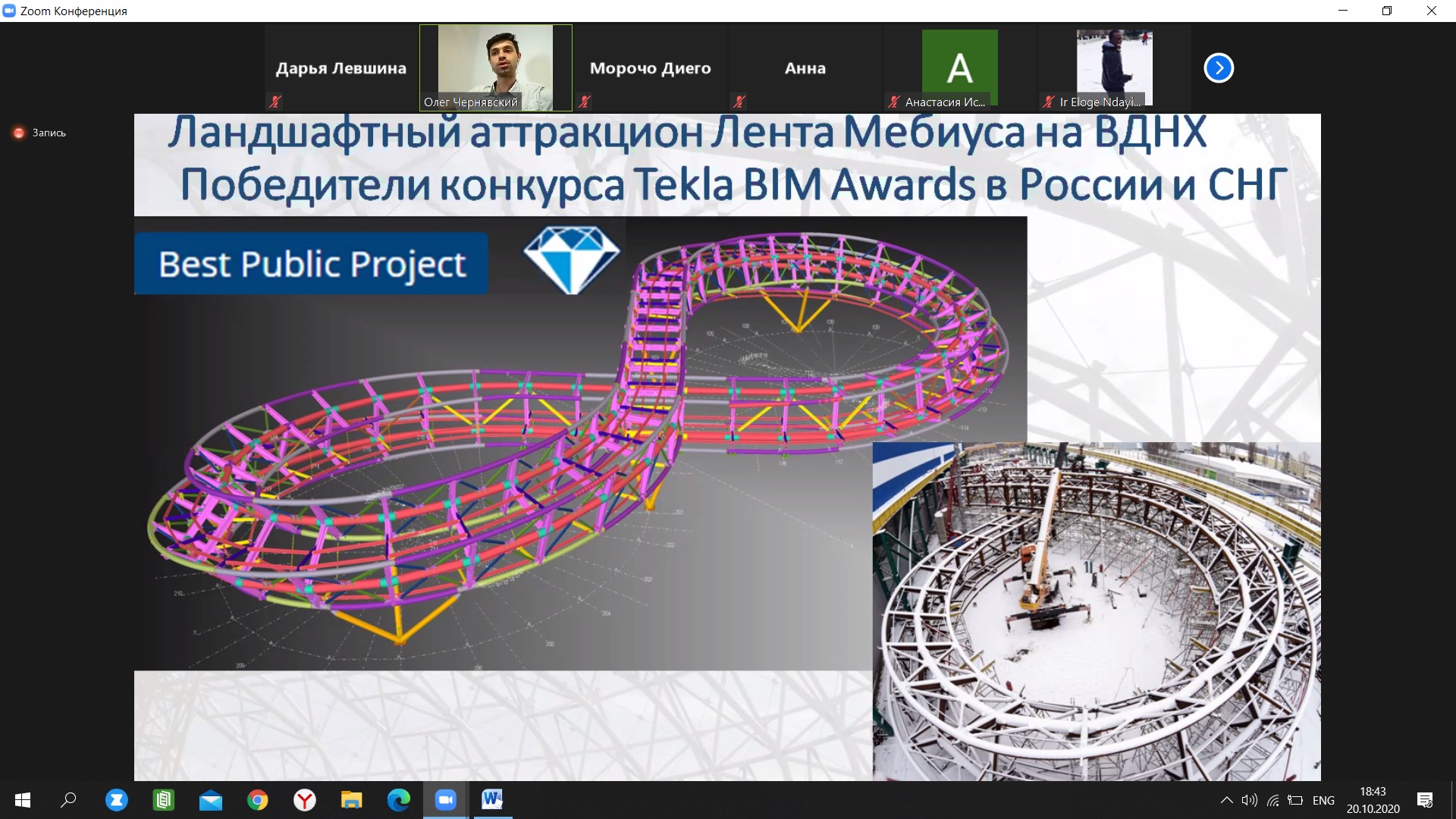Screen dimensions: 1456x819
Task: Select Анна participant tile
Action: [x=805, y=68]
